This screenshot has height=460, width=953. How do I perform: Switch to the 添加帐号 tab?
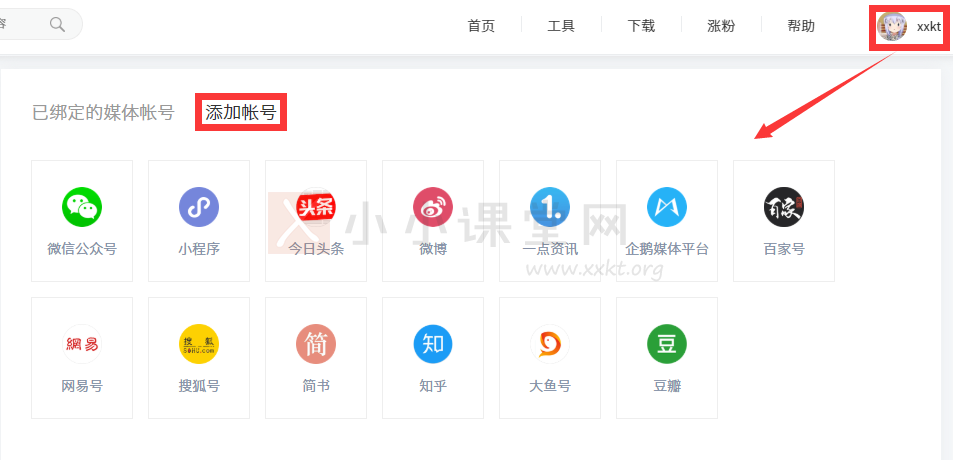coord(241,112)
